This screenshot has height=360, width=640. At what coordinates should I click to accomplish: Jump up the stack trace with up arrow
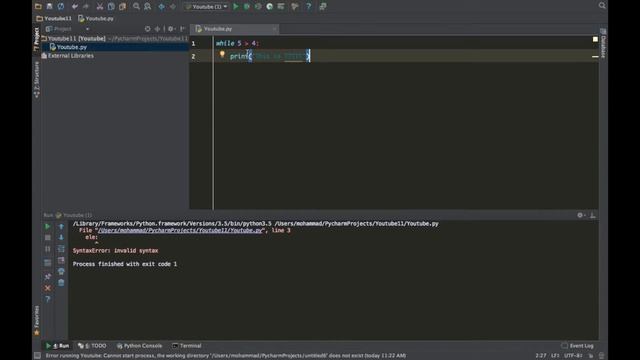coord(61,226)
